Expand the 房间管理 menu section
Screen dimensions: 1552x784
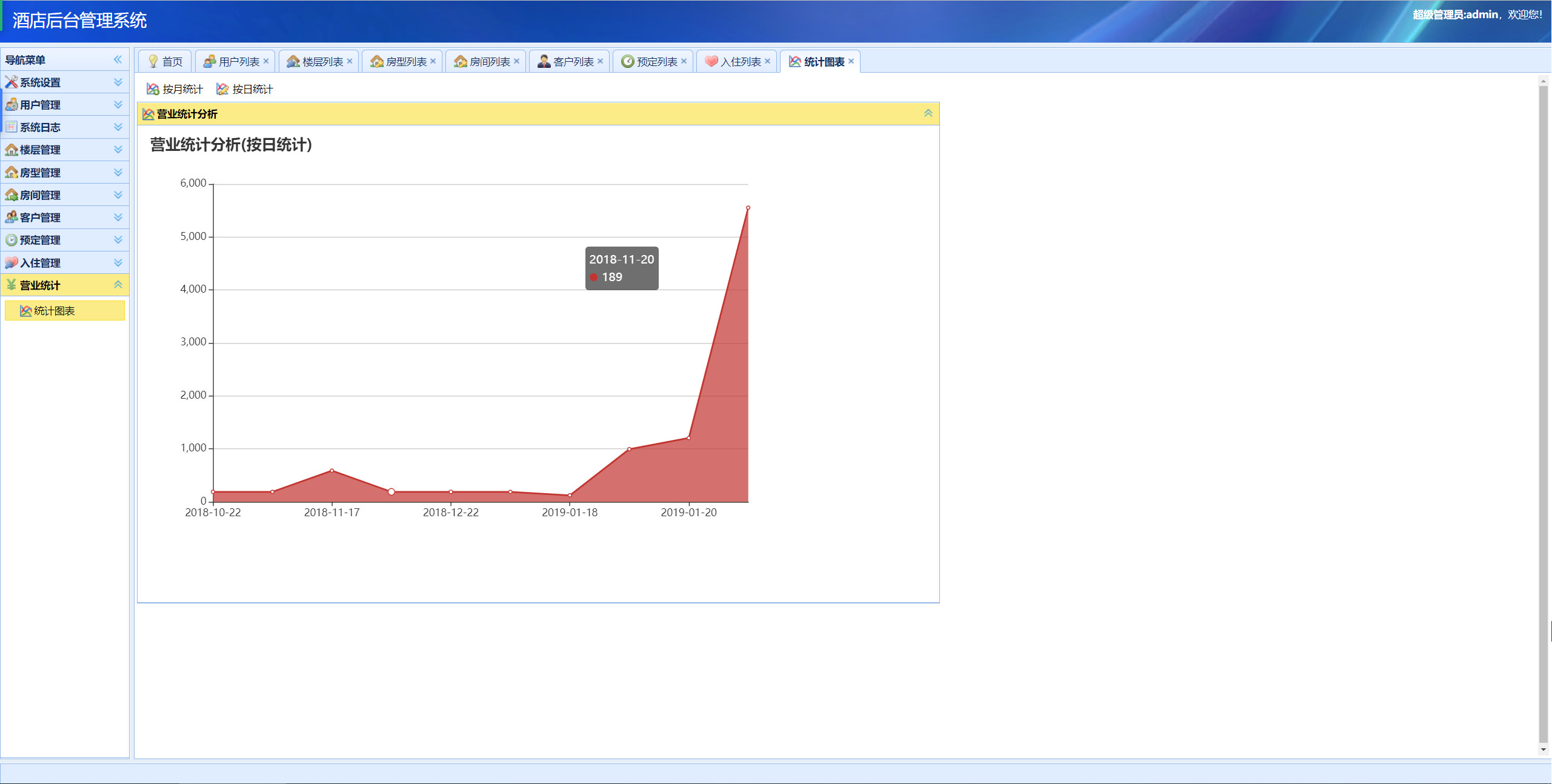118,194
